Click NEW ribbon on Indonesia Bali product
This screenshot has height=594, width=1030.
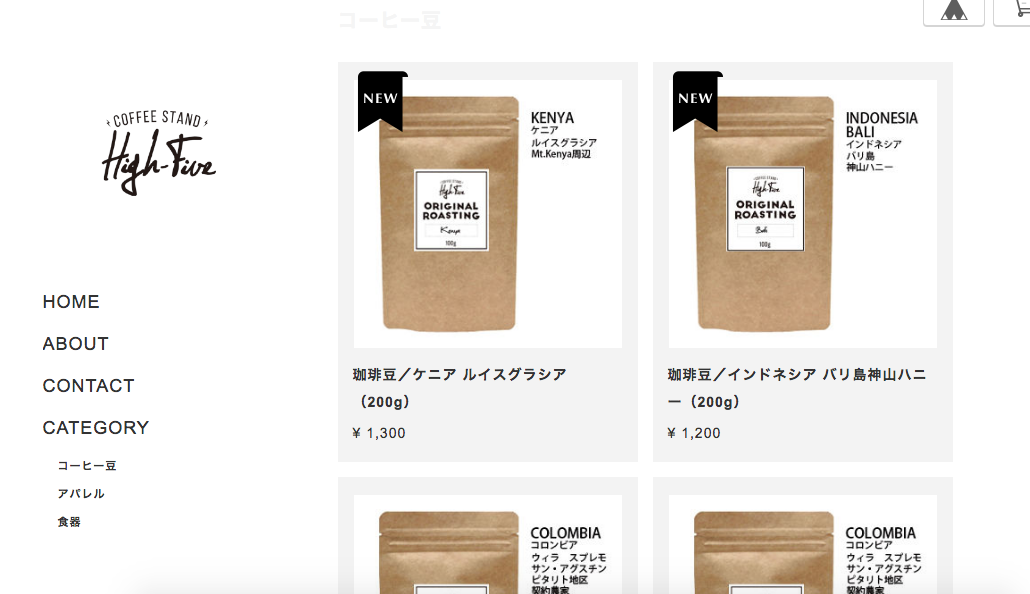(x=696, y=101)
